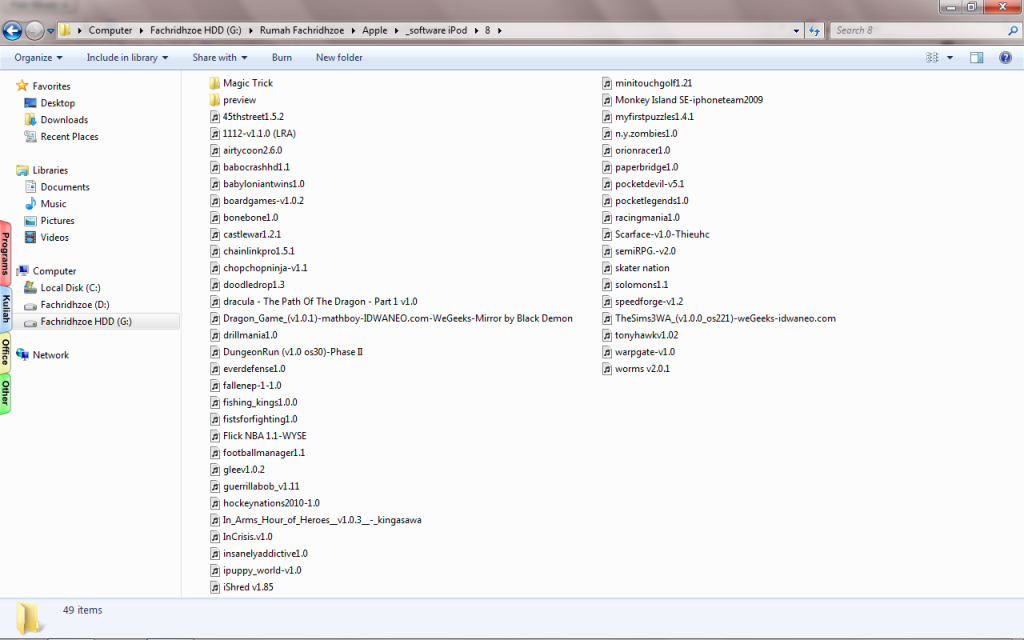Click the file name "Scarface-v1.0-Thieuhc"

coord(662,234)
